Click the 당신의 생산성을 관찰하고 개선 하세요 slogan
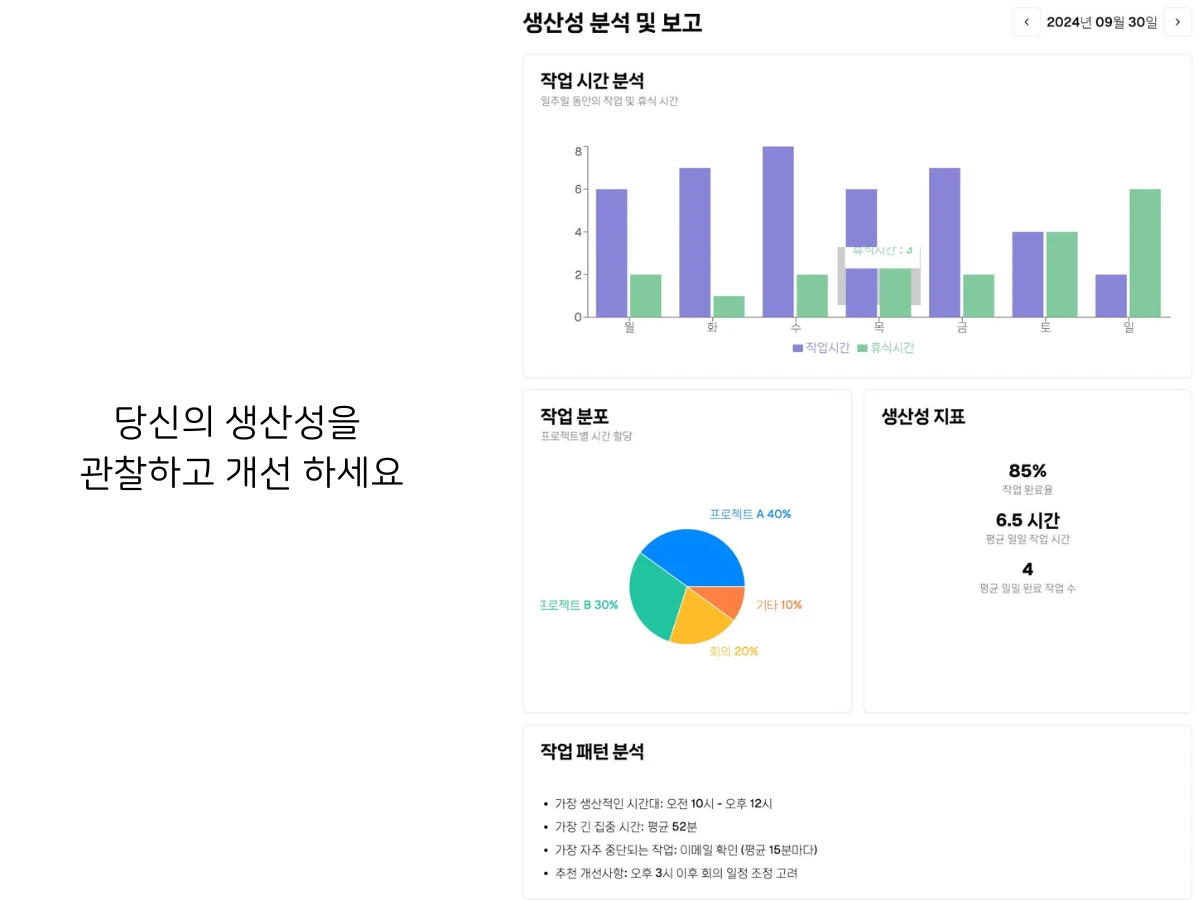This screenshot has height=900, width=1200. pos(241,446)
